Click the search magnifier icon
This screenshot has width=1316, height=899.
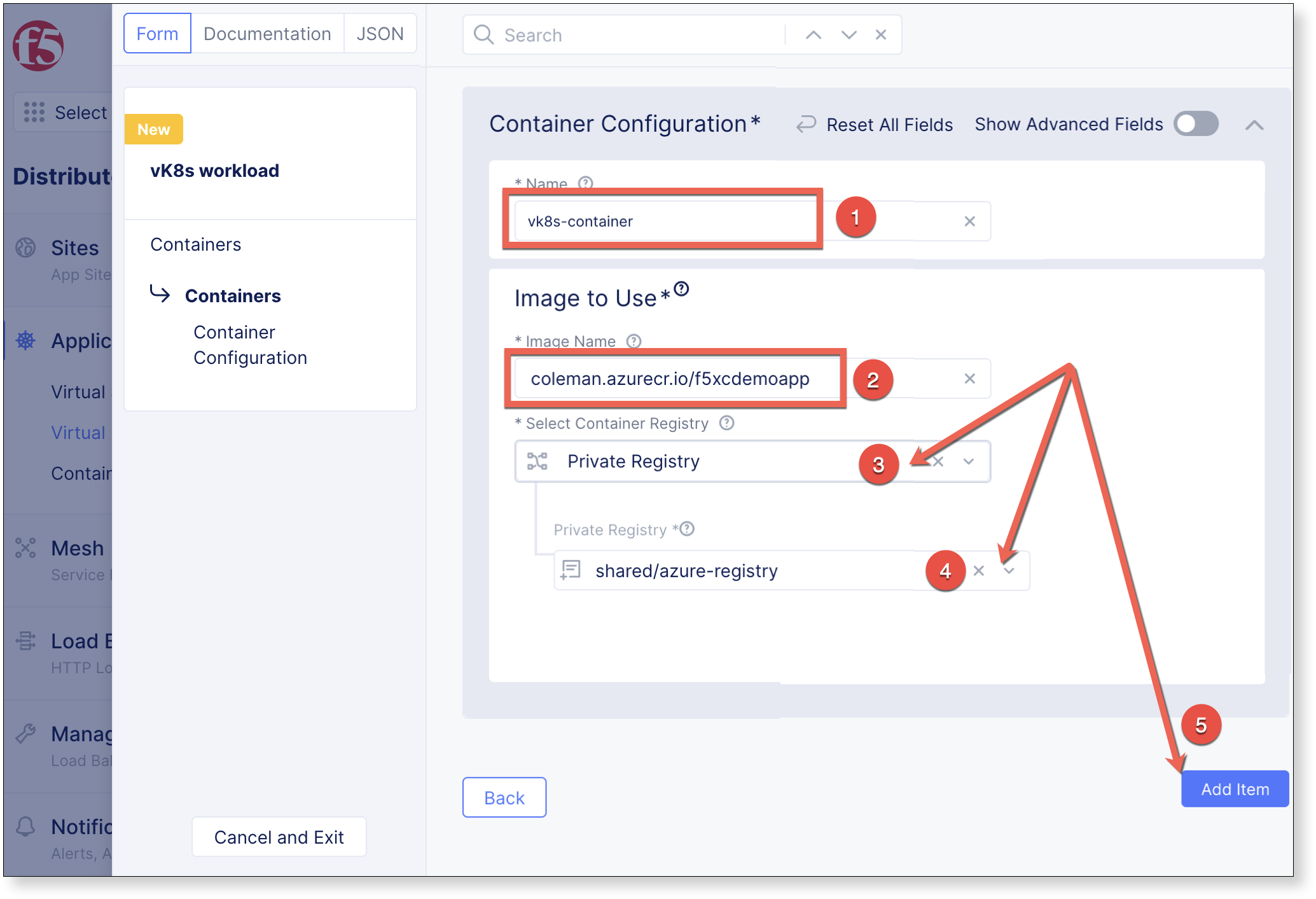[483, 35]
